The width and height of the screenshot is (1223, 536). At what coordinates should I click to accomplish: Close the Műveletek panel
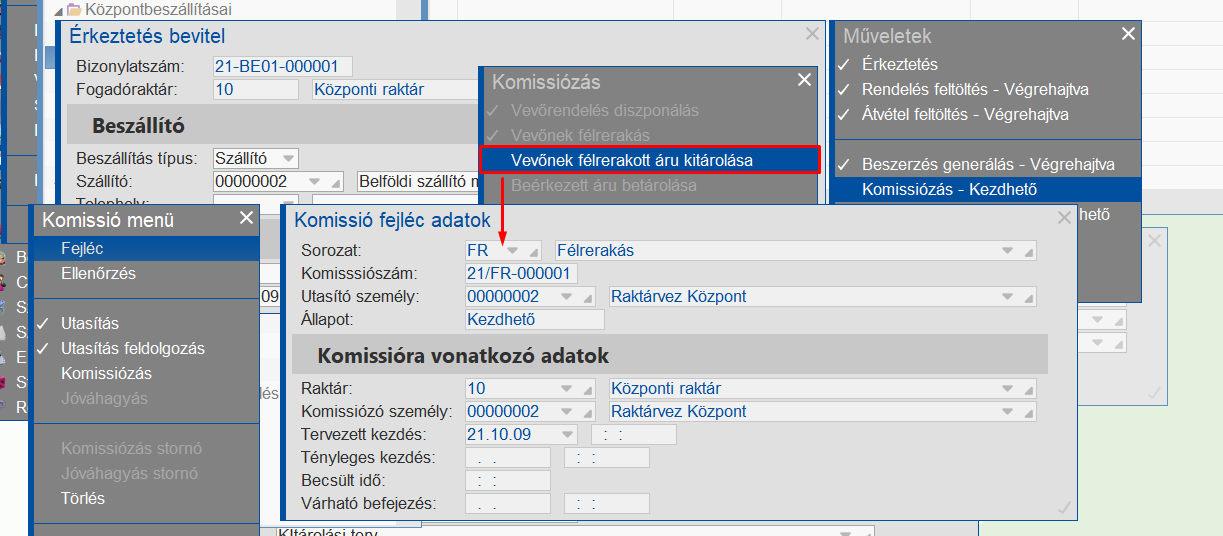[1128, 34]
